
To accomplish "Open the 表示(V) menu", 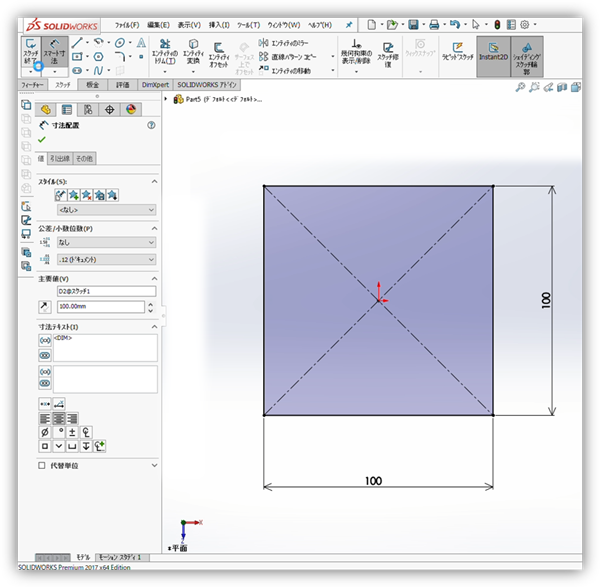I will [189, 25].
